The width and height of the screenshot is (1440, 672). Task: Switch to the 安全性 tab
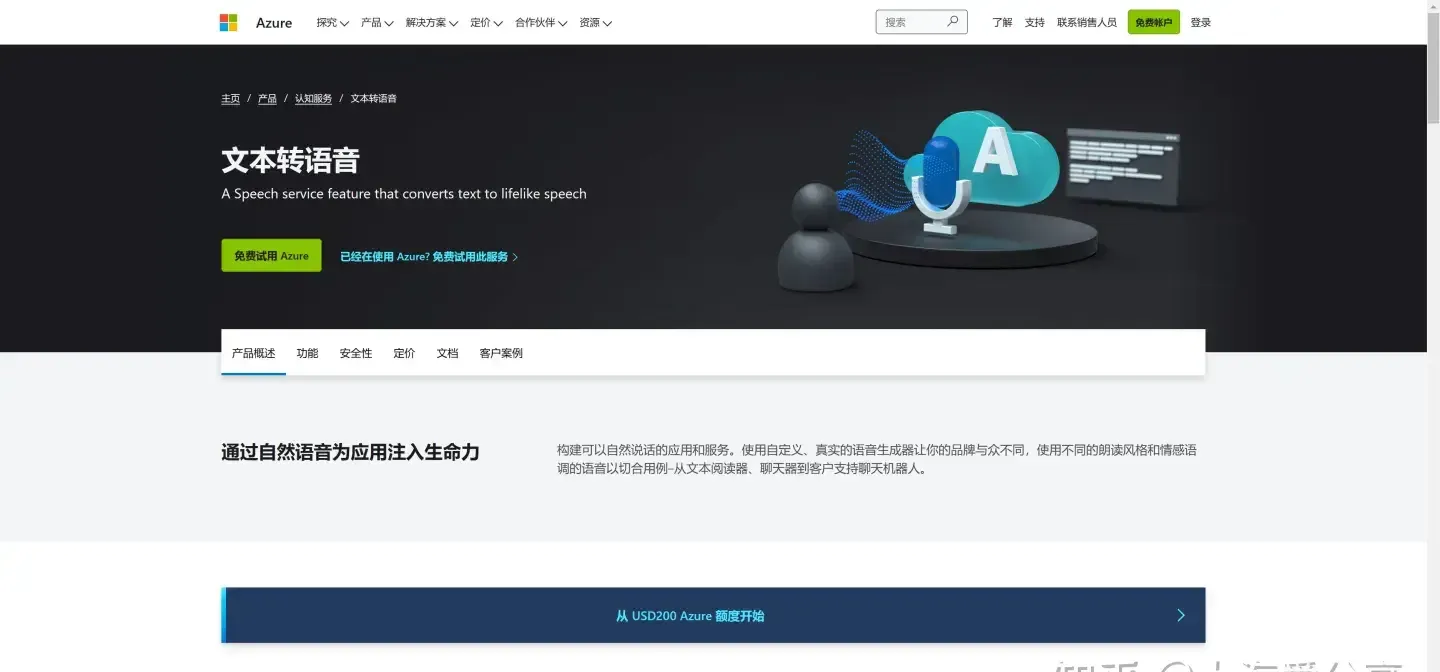tap(355, 353)
